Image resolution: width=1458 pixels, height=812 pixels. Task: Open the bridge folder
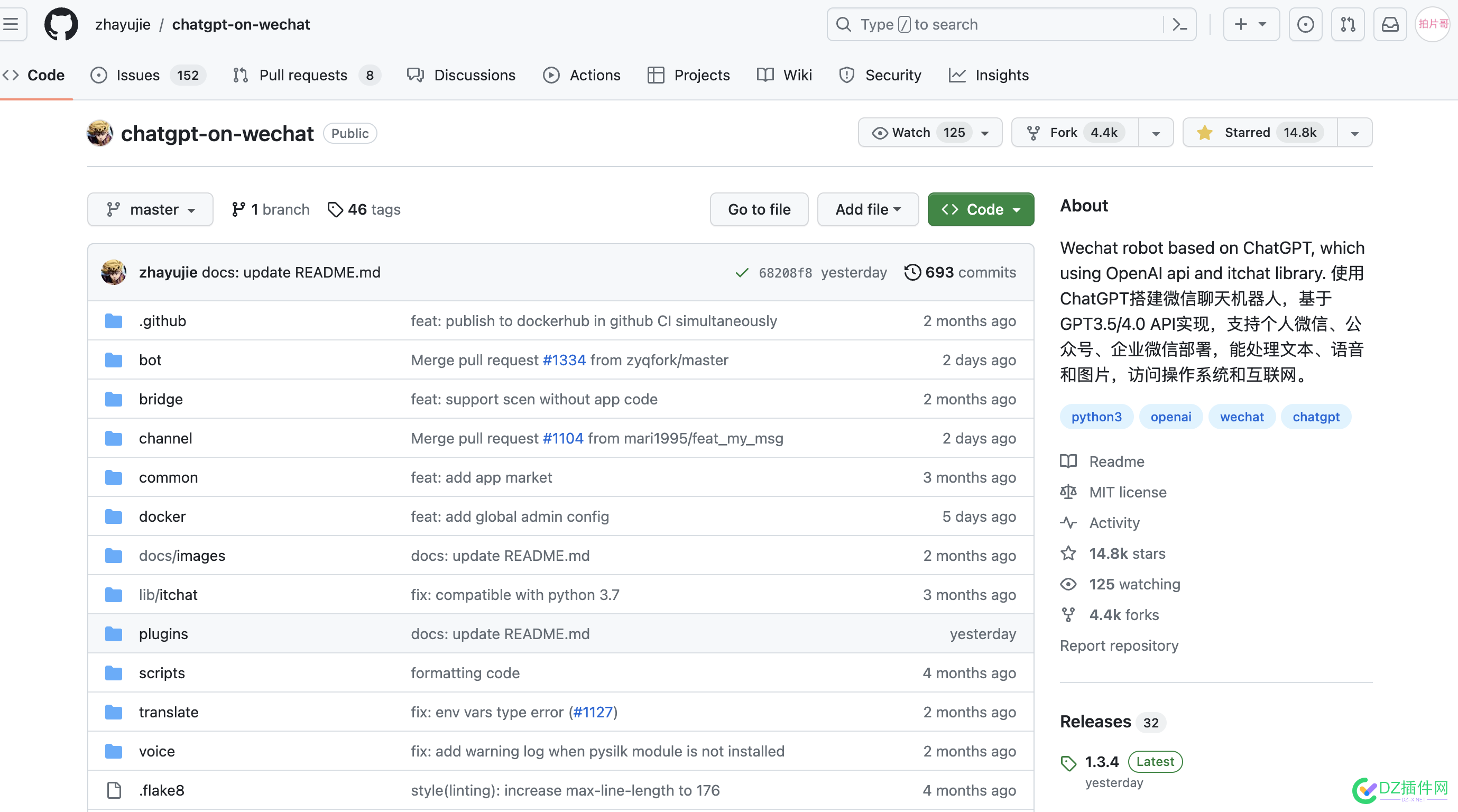[161, 399]
